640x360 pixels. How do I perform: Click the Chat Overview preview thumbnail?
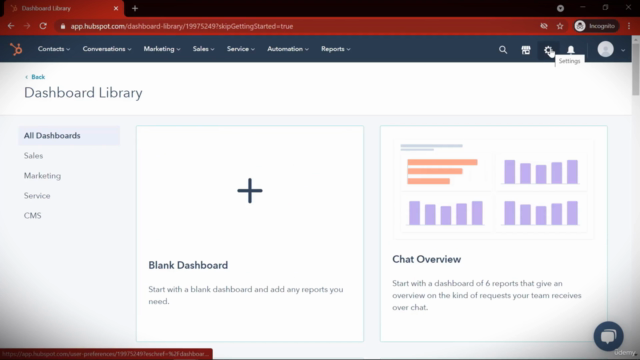(493, 189)
